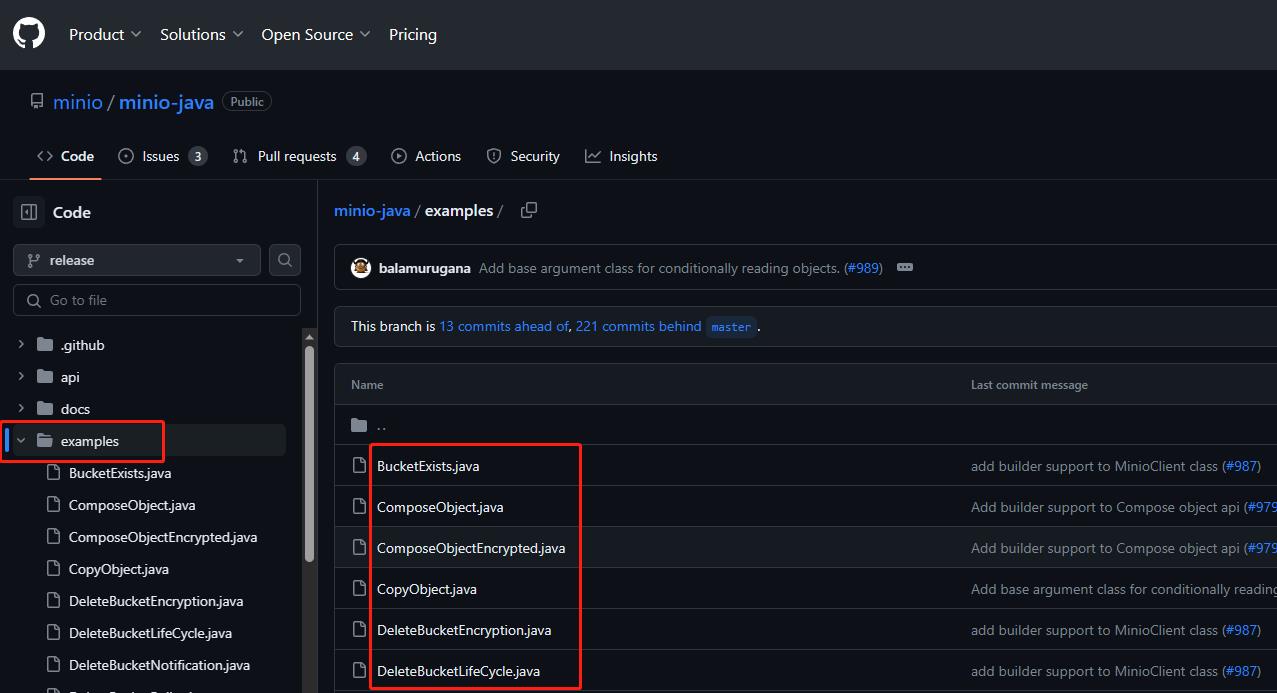
Task: Open BucketExists.java in the file table
Action: click(x=428, y=466)
